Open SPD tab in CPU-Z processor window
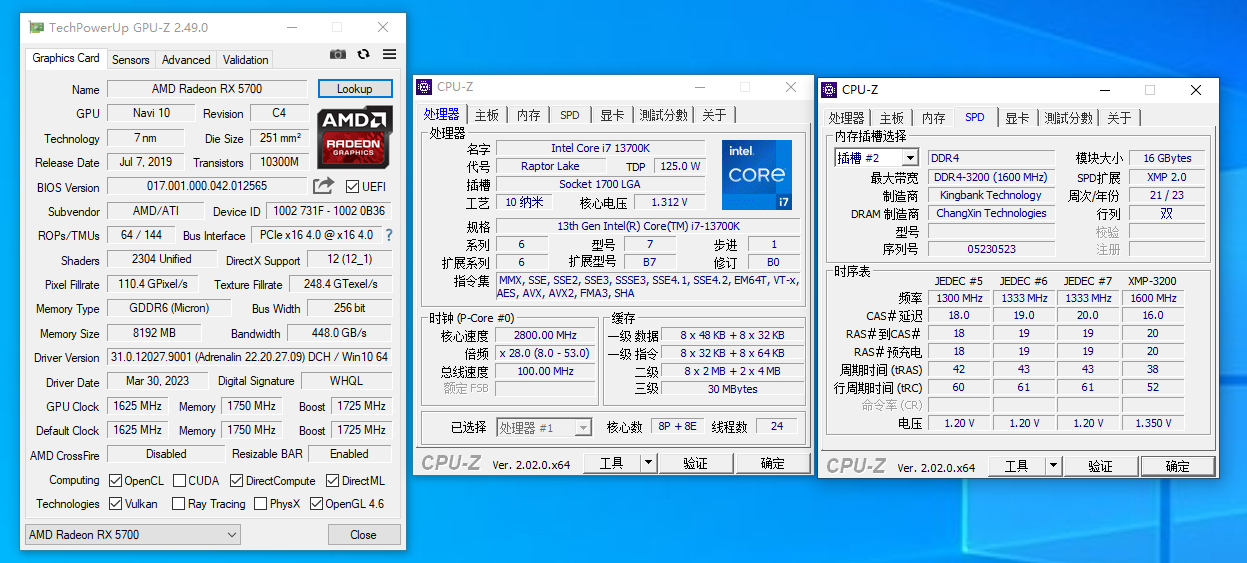The image size is (1247, 563). tap(570, 115)
